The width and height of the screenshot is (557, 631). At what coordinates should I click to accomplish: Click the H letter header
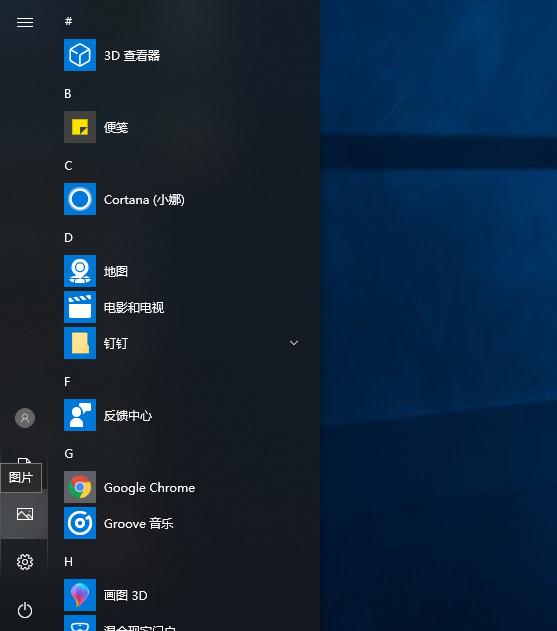[68, 561]
